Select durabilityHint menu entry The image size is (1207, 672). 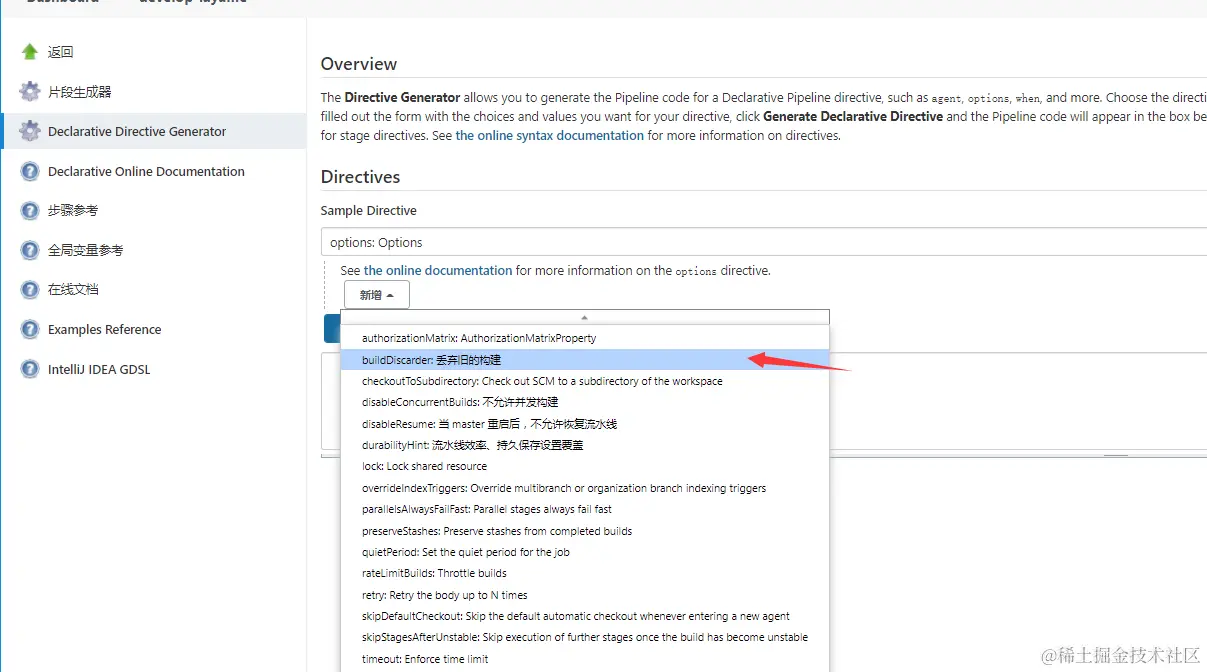coord(585,445)
